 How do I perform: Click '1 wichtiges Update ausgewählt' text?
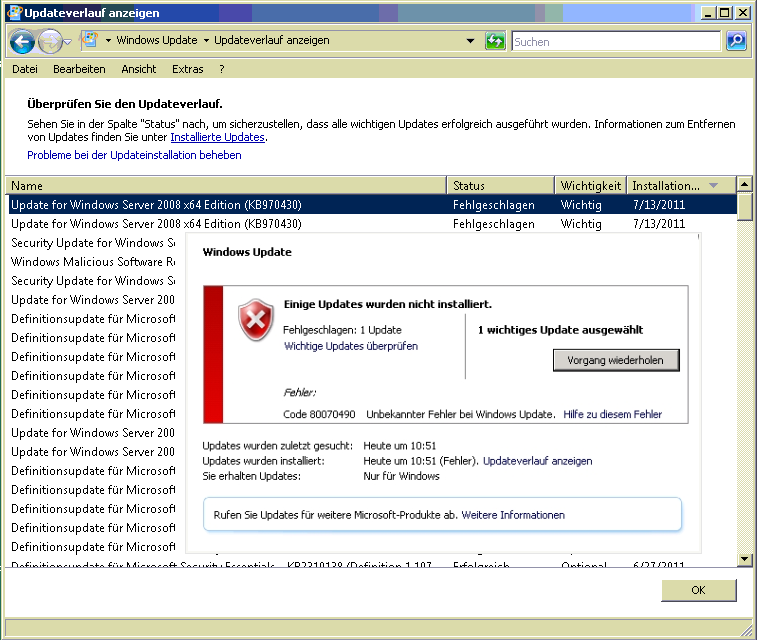pyautogui.click(x=561, y=330)
